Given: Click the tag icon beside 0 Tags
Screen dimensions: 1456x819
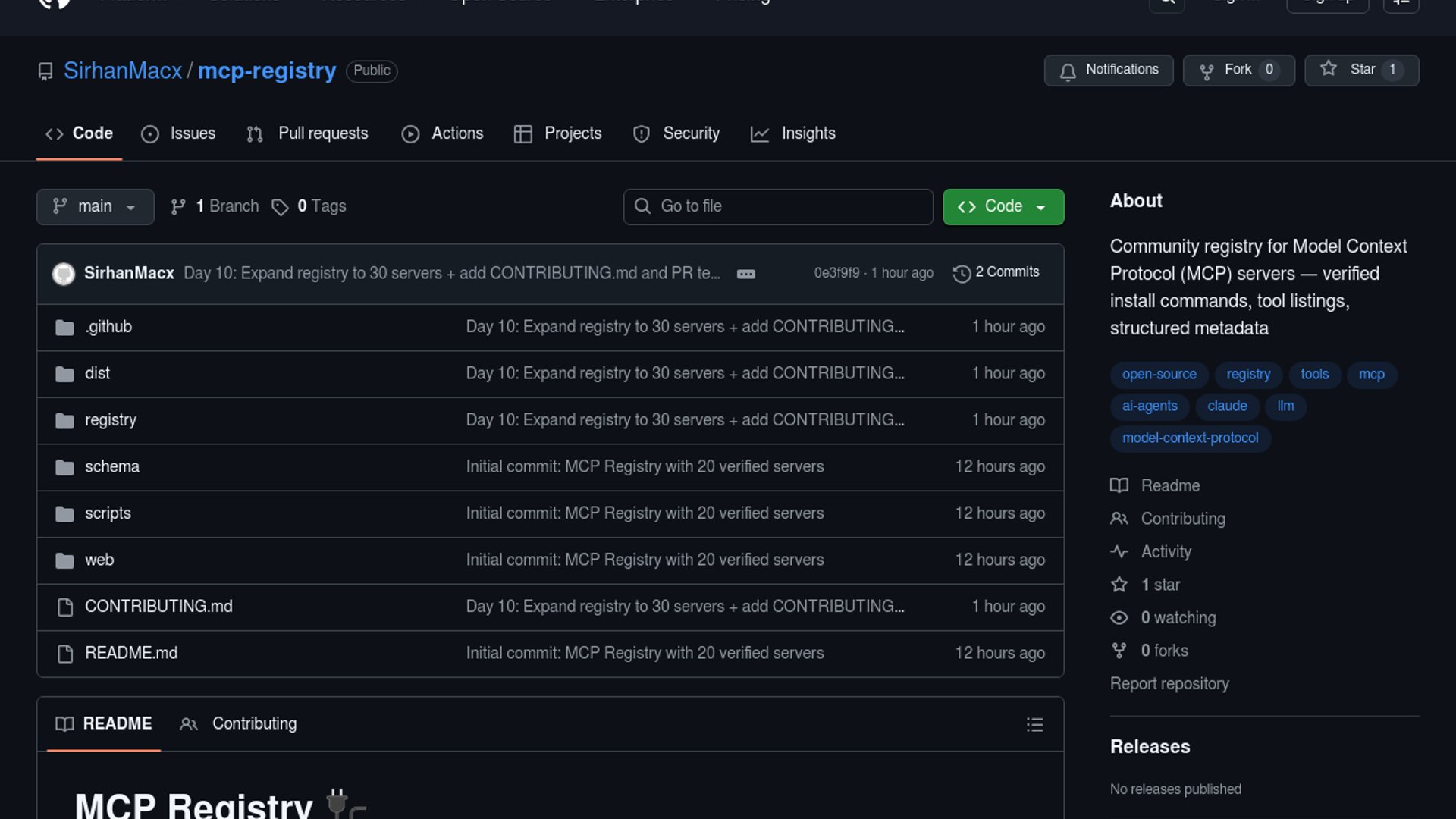Looking at the screenshot, I should 280,207.
